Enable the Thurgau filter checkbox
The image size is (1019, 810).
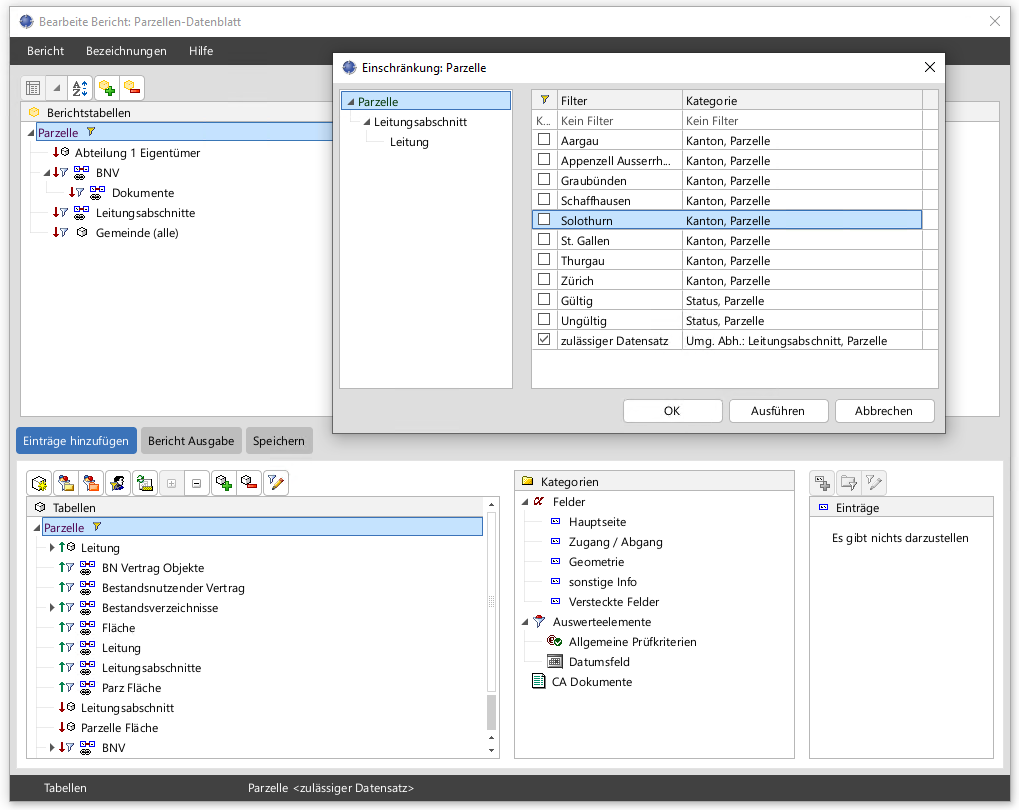point(544,259)
